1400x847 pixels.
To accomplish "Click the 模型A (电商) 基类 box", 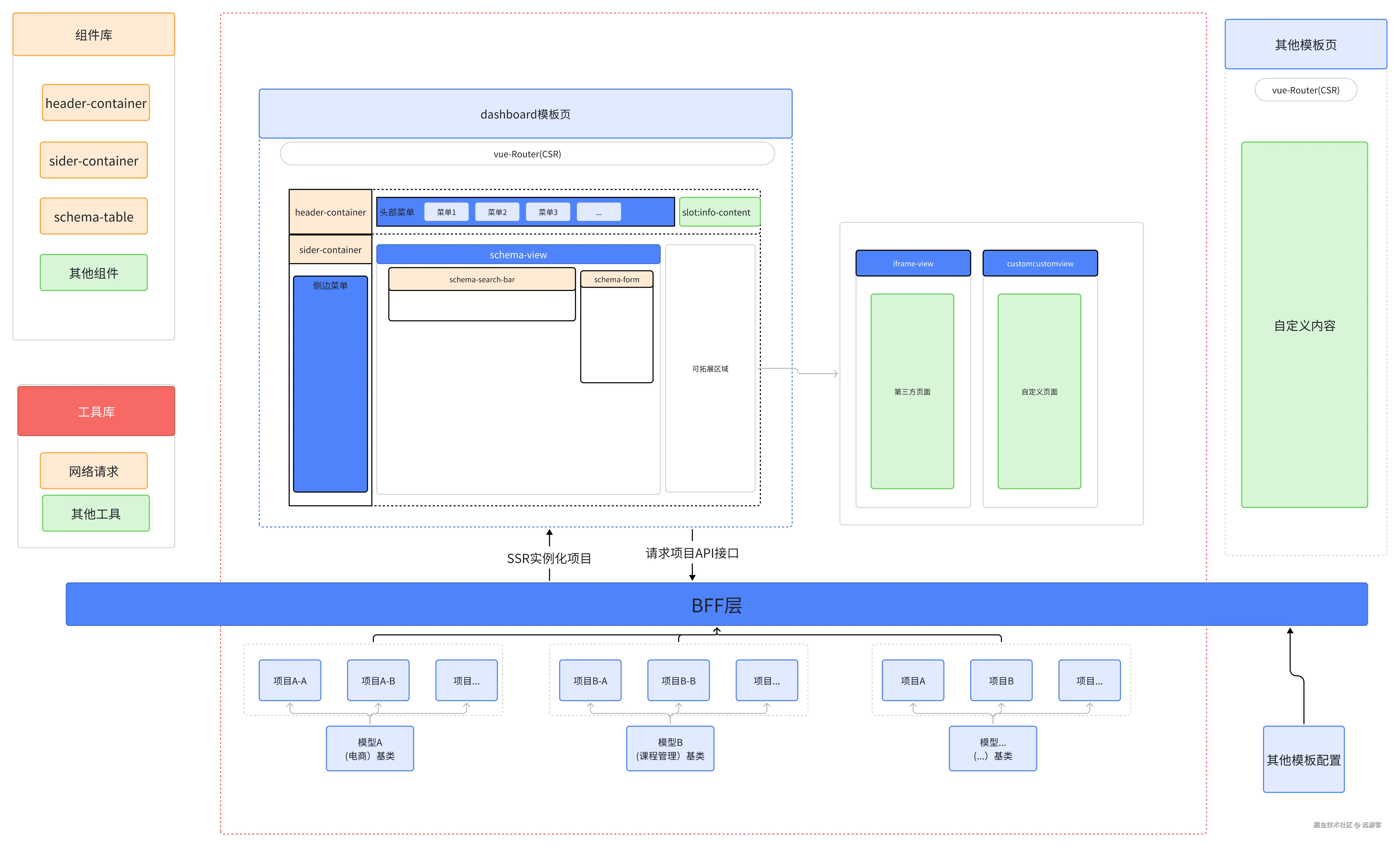I will [370, 748].
